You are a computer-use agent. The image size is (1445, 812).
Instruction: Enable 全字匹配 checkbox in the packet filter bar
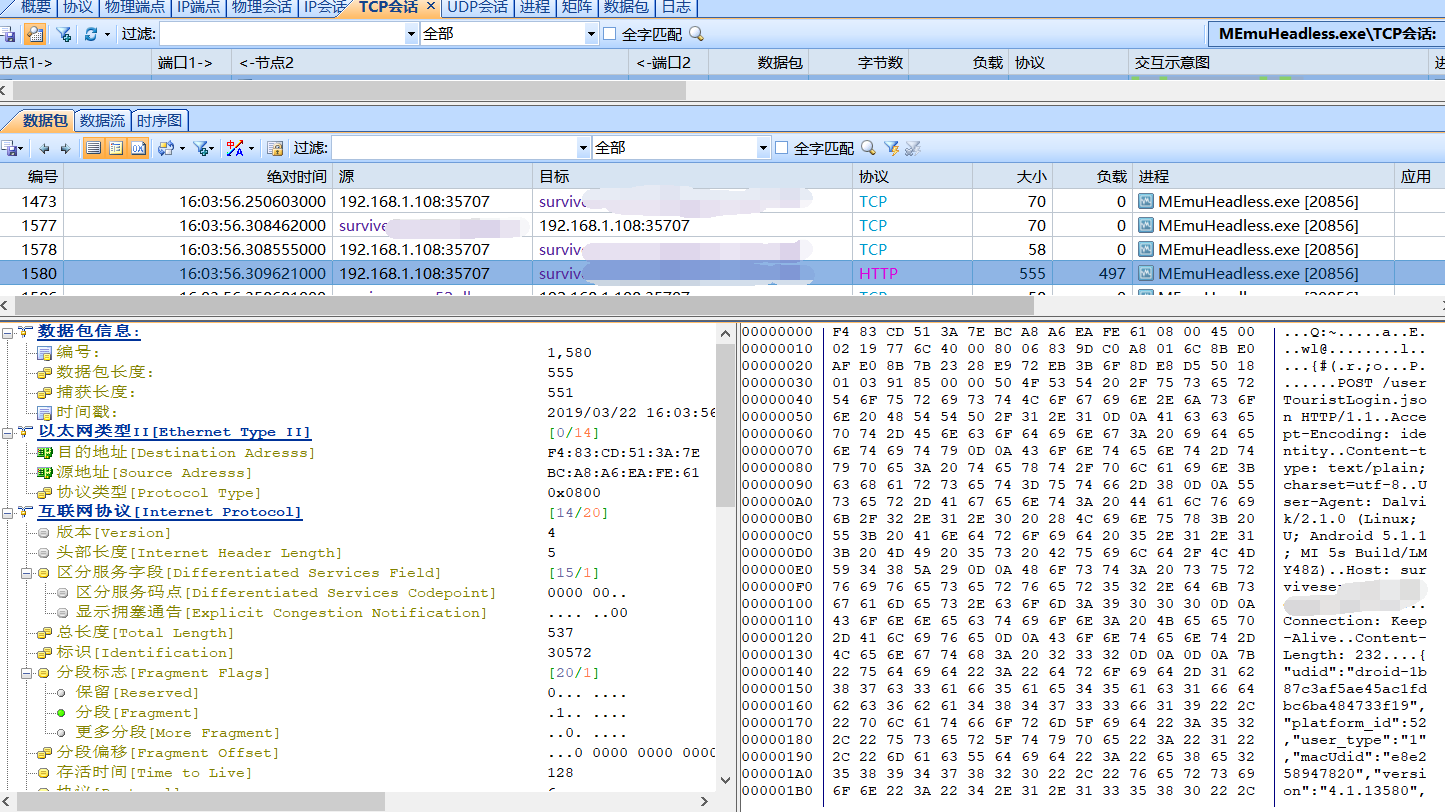[782, 148]
